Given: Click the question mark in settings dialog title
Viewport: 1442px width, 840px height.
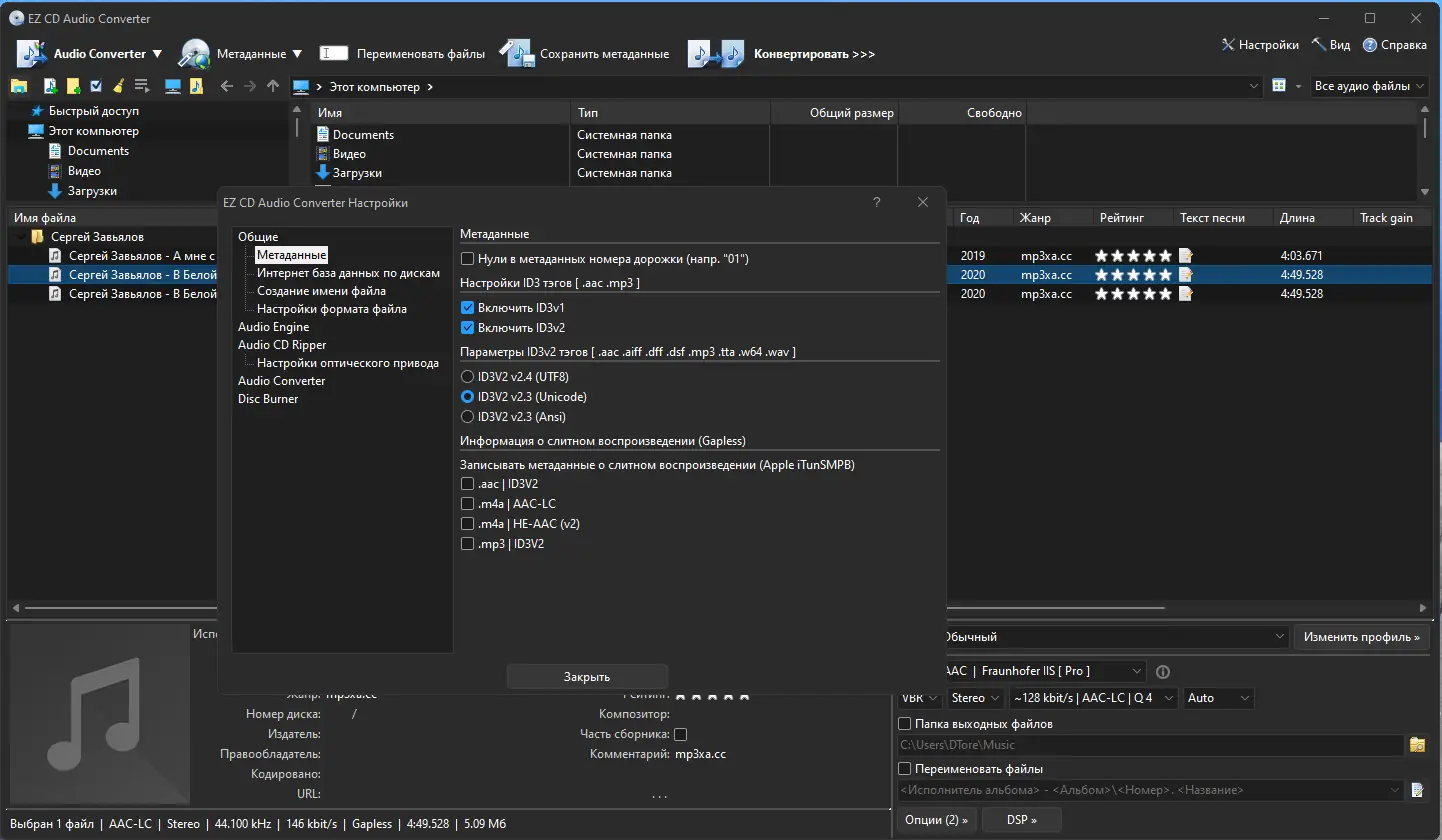Looking at the screenshot, I should tap(877, 202).
